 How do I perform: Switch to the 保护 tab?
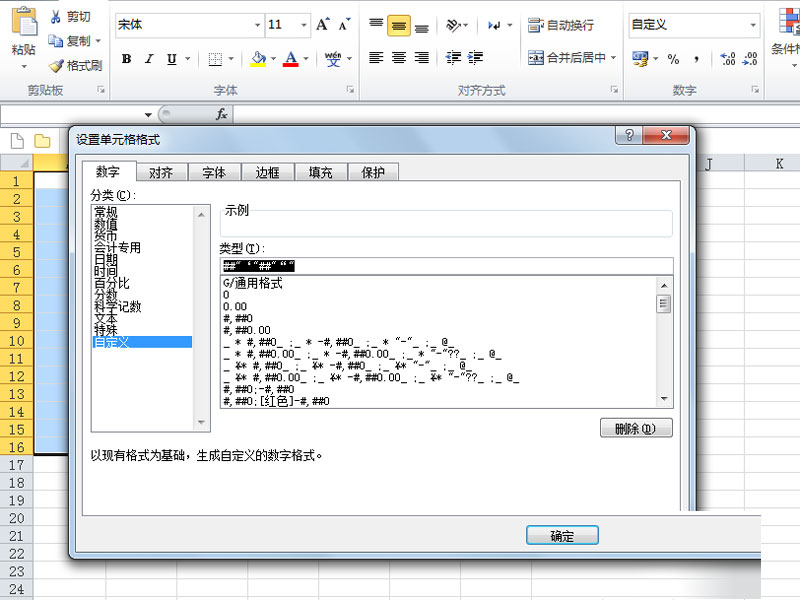[x=373, y=173]
